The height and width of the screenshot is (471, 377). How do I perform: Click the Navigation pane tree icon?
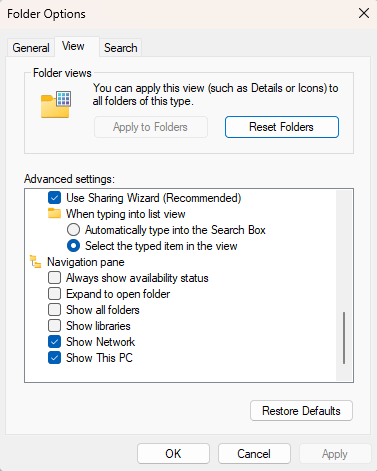point(35,262)
